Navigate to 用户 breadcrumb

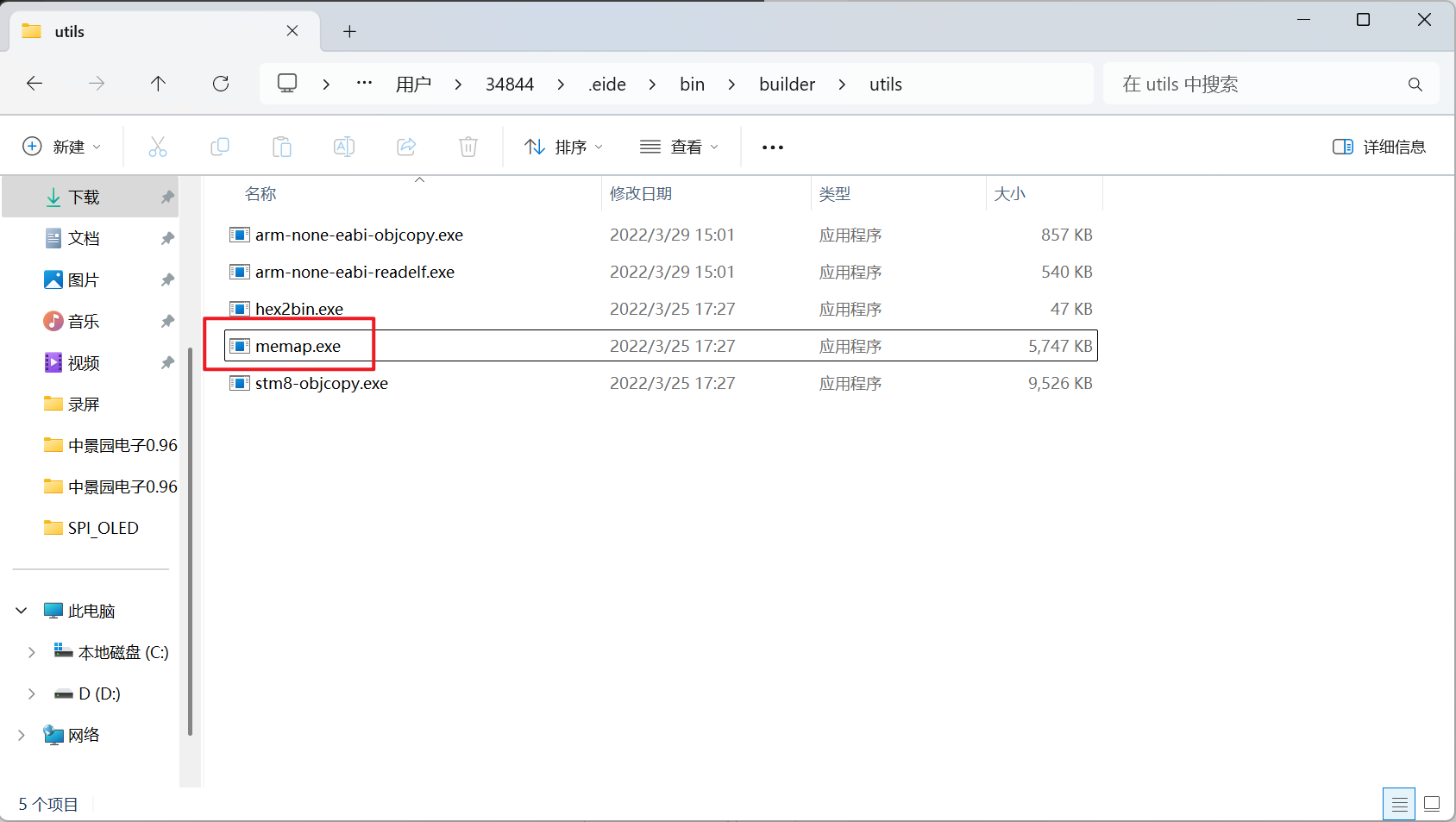pyautogui.click(x=413, y=85)
